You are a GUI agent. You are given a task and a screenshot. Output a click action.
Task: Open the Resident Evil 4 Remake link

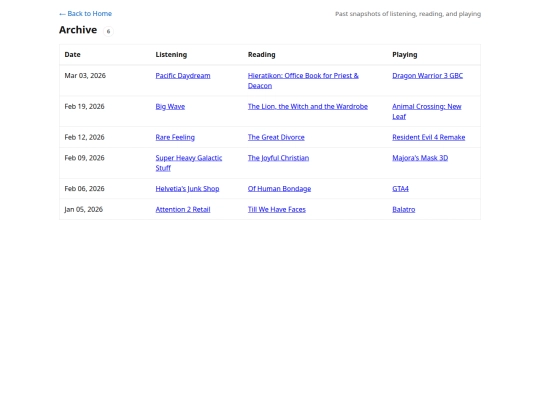coord(428,137)
